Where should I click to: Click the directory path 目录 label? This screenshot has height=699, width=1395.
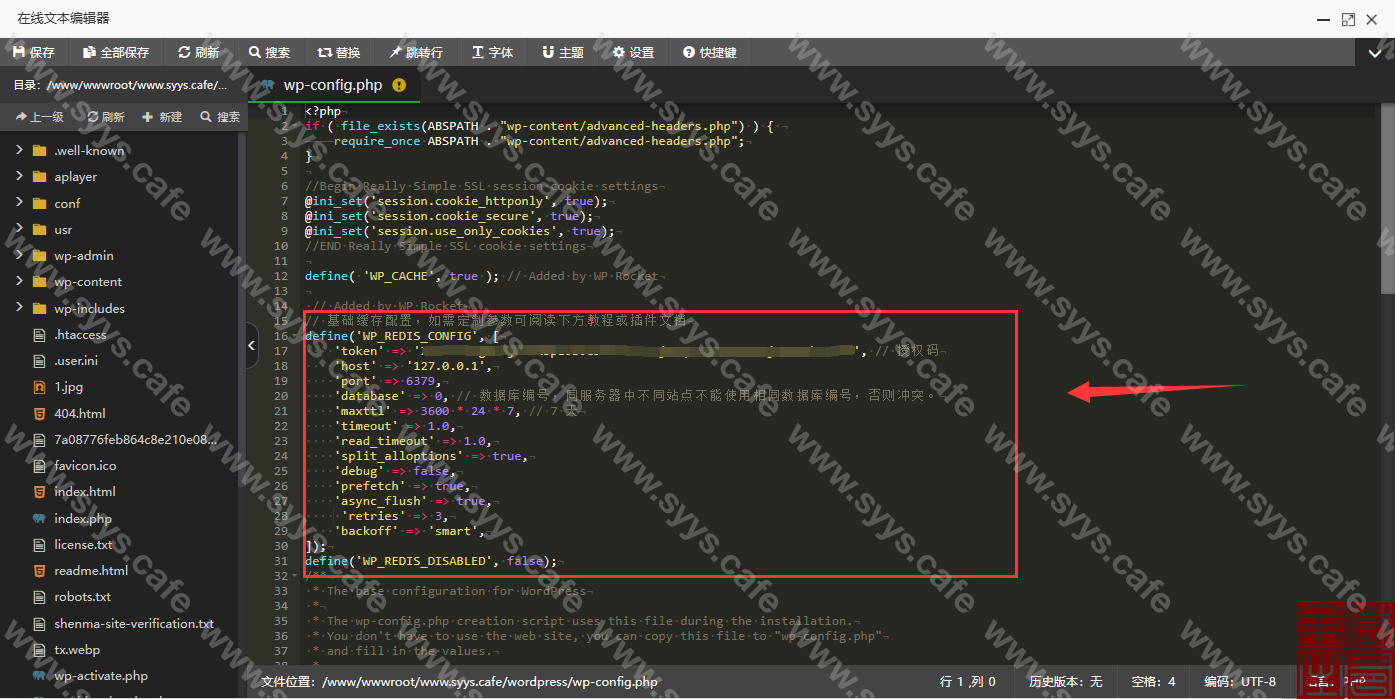(x=119, y=85)
